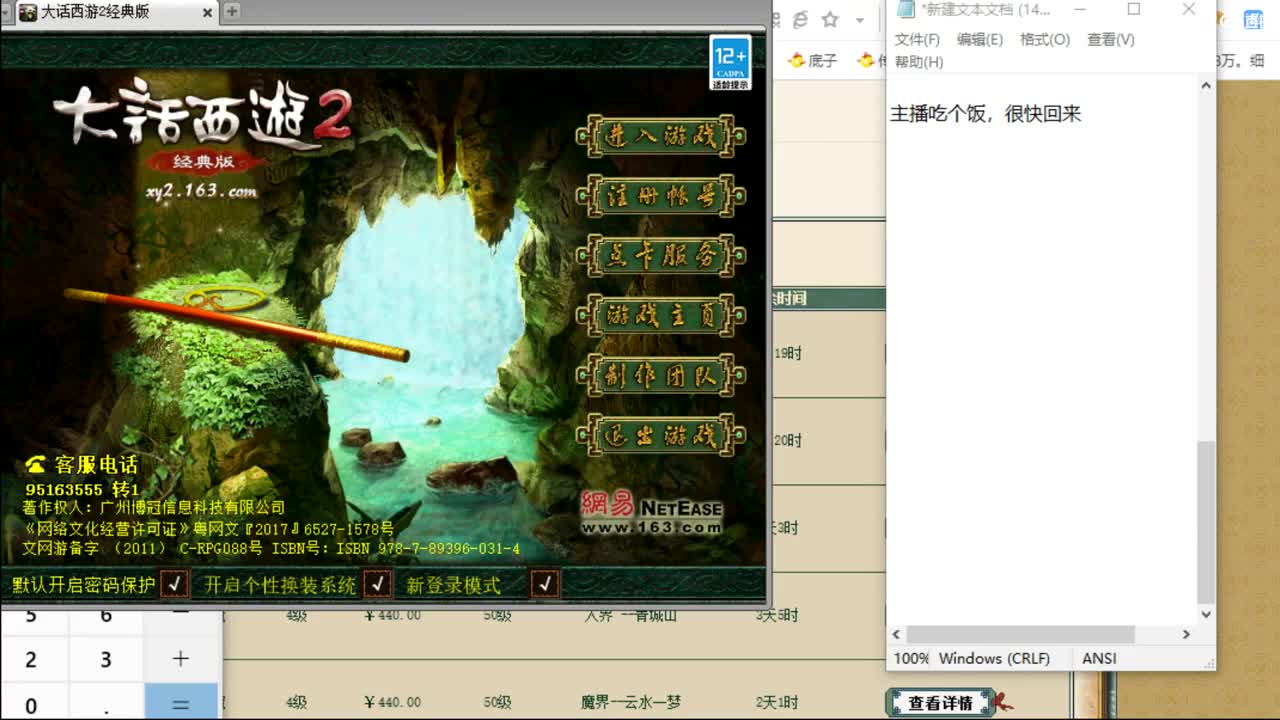1280x720 pixels.
Task: Toggle the 默认开启密码保护 checkbox
Action: coord(174,583)
